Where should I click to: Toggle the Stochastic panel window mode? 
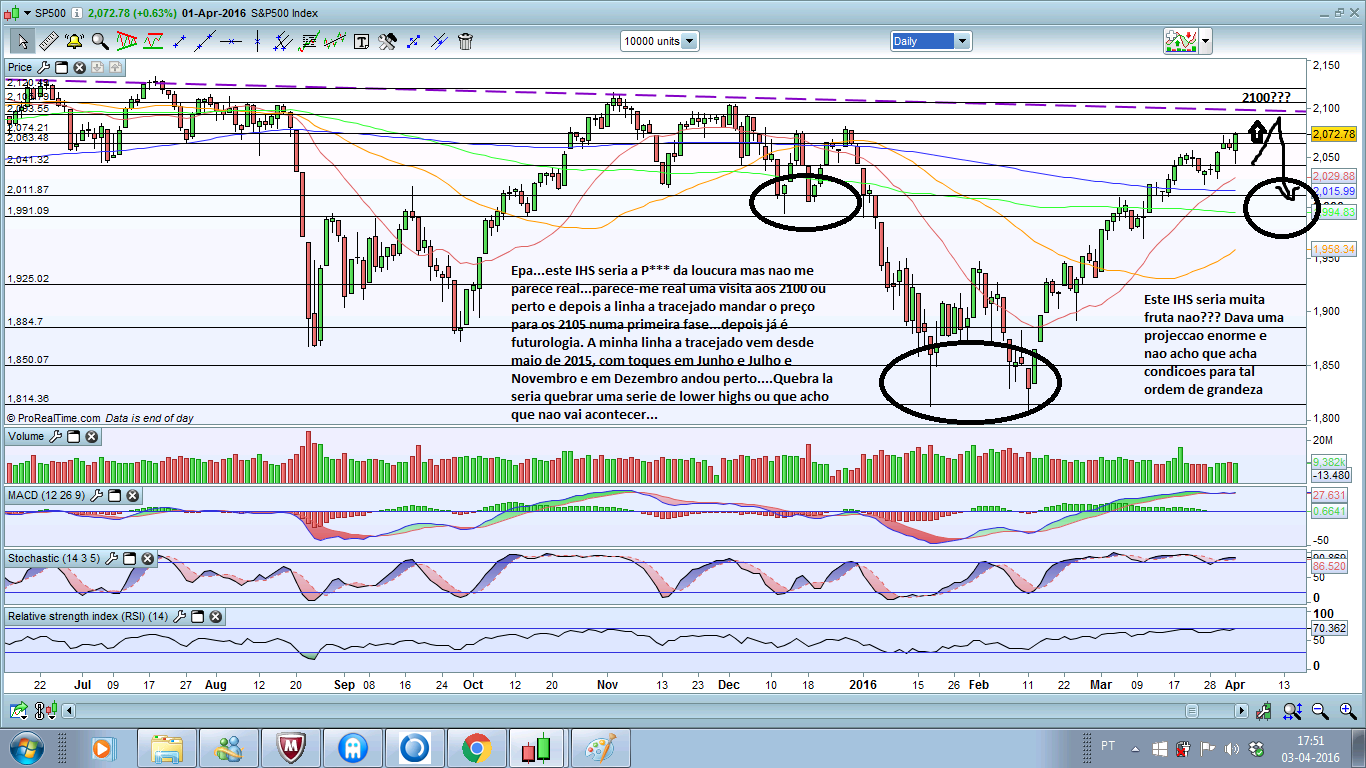tap(130, 557)
